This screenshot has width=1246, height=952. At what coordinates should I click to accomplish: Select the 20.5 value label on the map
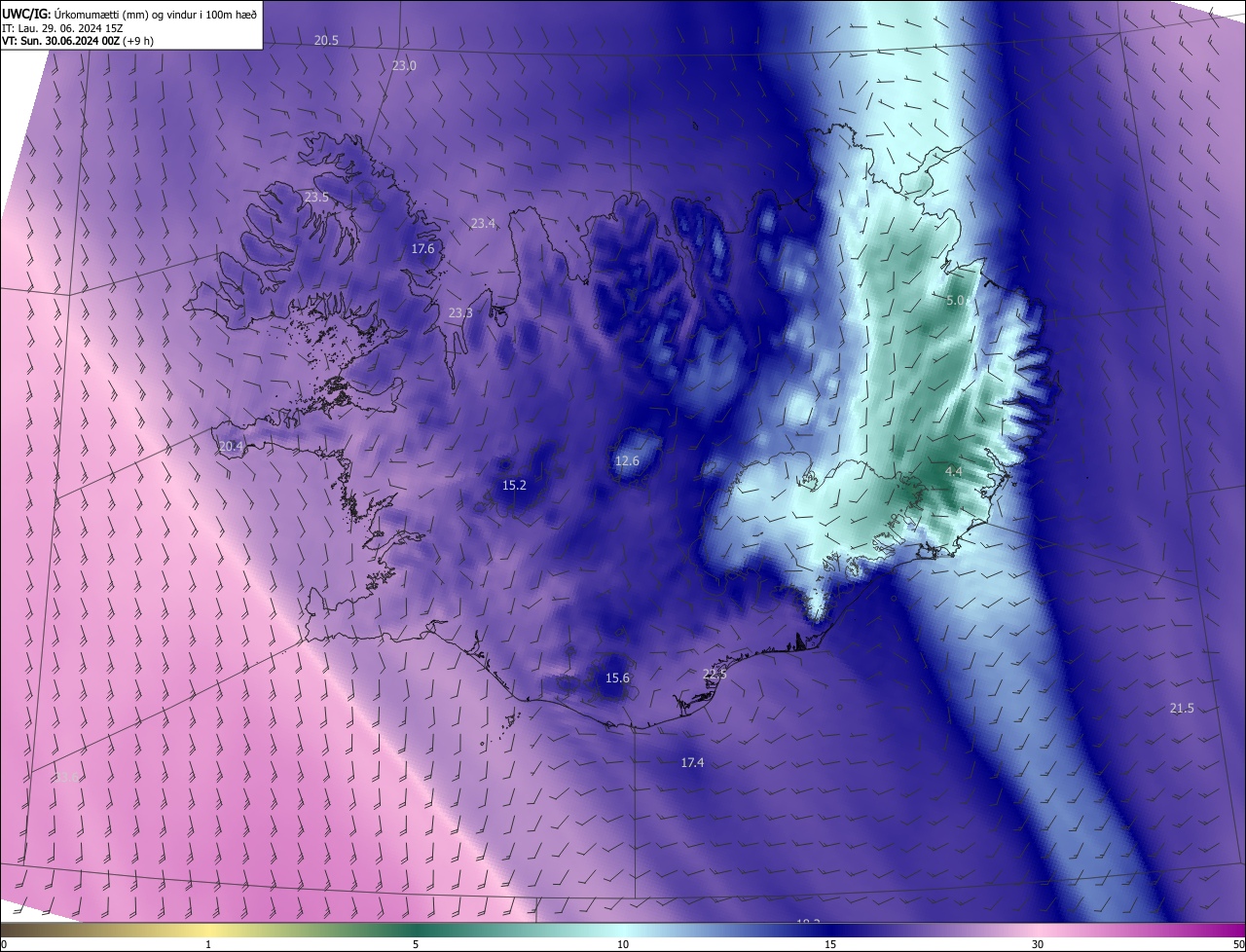pos(326,40)
